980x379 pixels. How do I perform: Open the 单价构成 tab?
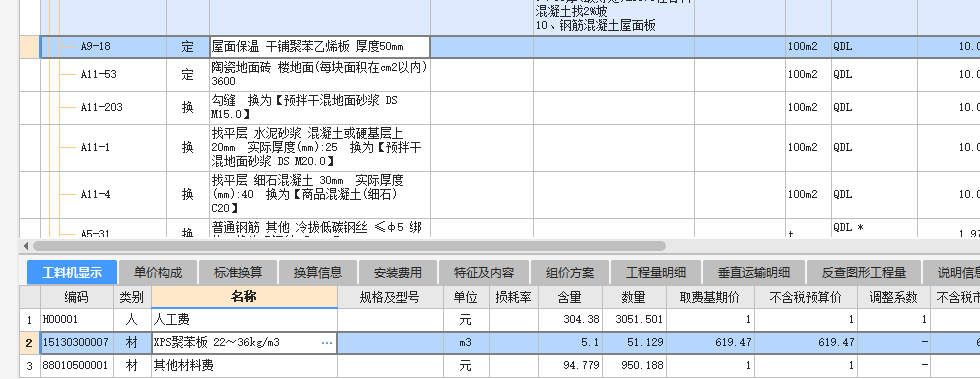pyautogui.click(x=158, y=273)
